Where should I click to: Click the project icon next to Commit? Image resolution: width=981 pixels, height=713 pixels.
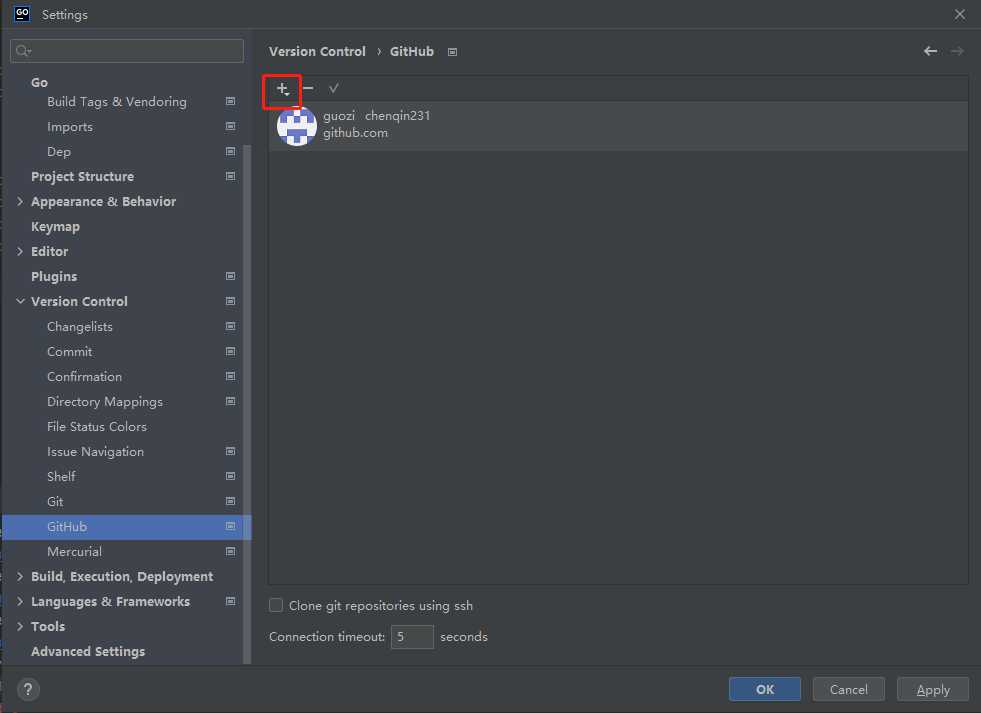(230, 351)
